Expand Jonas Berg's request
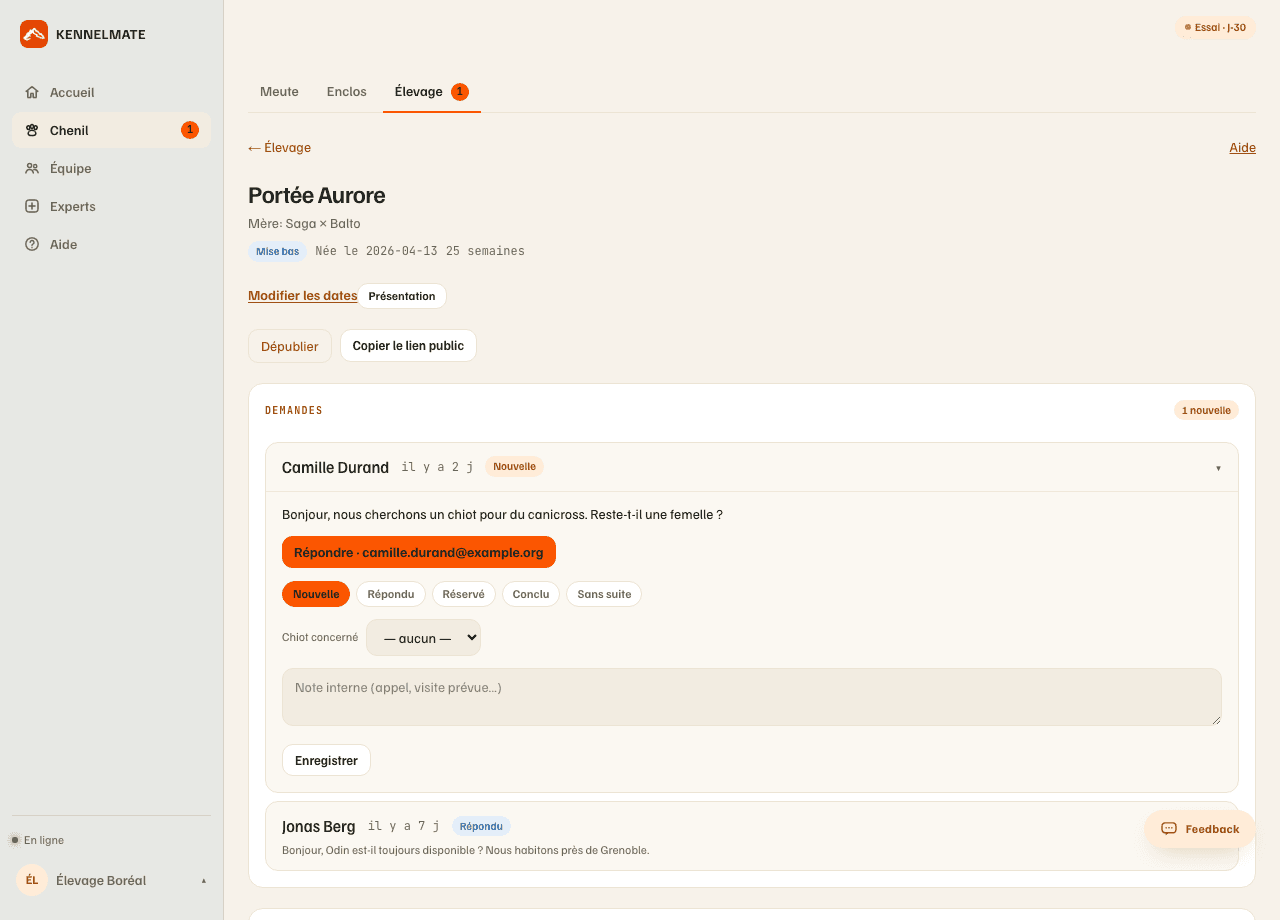Image resolution: width=1280 pixels, height=920 pixels. coord(752,836)
